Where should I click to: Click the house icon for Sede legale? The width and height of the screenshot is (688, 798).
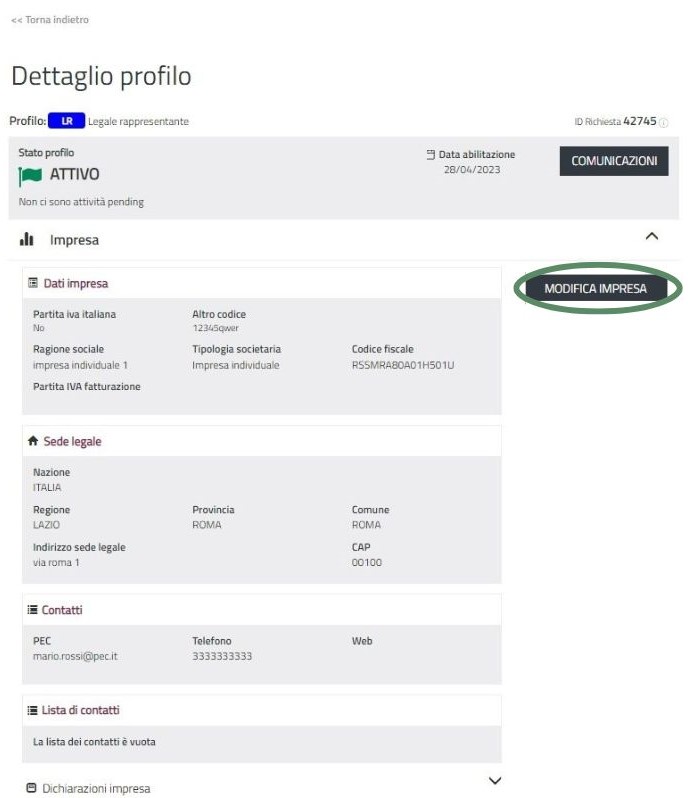(x=33, y=441)
